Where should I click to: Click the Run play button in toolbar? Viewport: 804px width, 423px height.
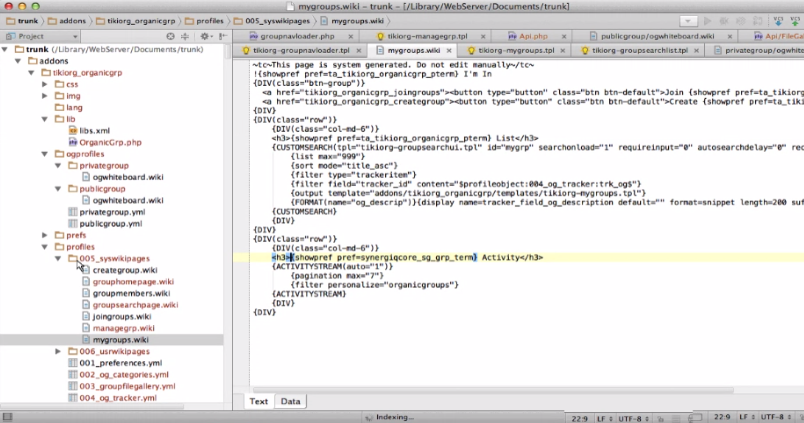click(708, 21)
